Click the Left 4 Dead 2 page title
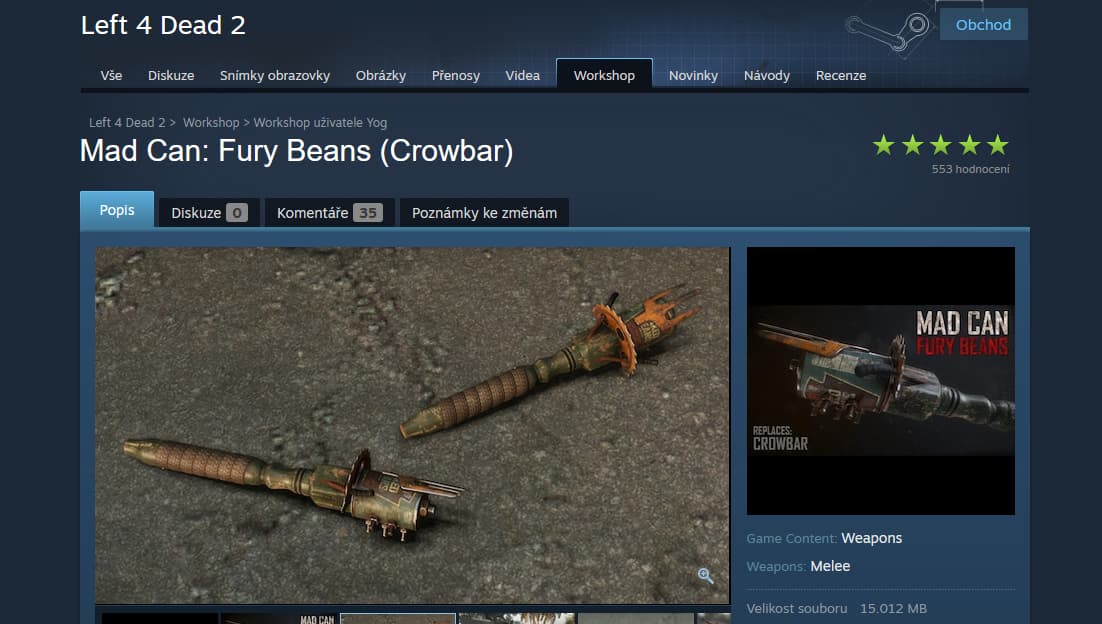 [163, 25]
